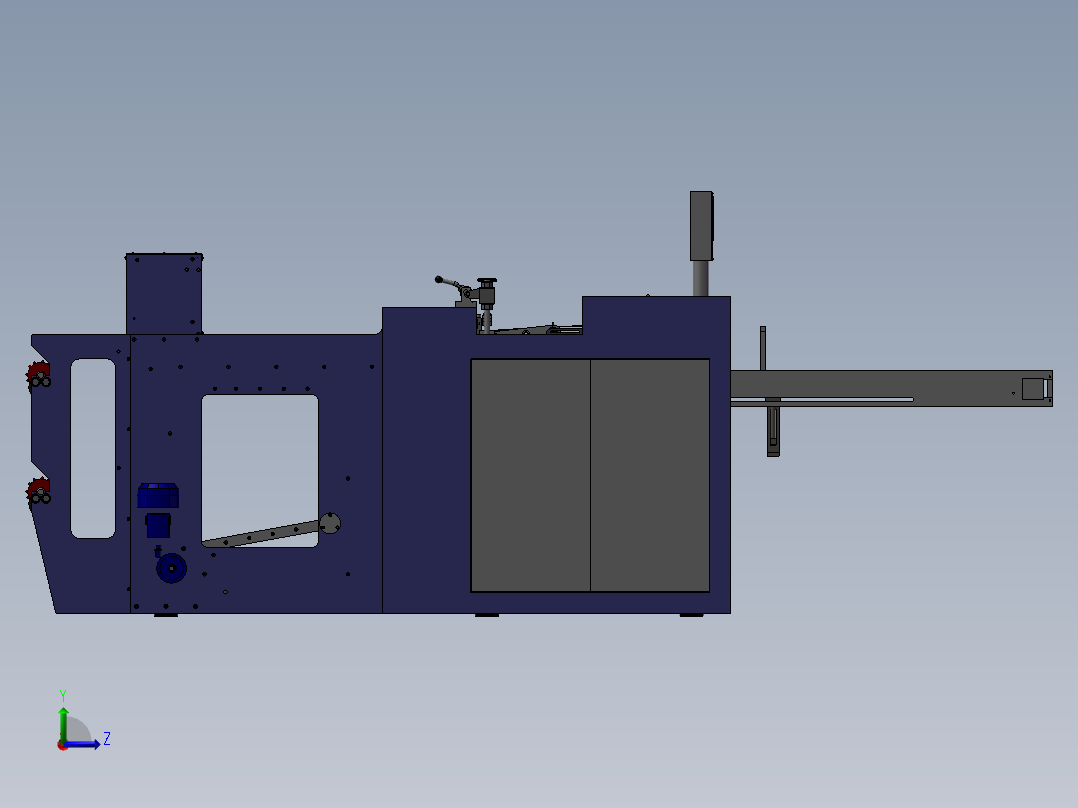The width and height of the screenshot is (1078, 808).
Task: Click the 'Z' label of the triad
Action: [x=107, y=739]
